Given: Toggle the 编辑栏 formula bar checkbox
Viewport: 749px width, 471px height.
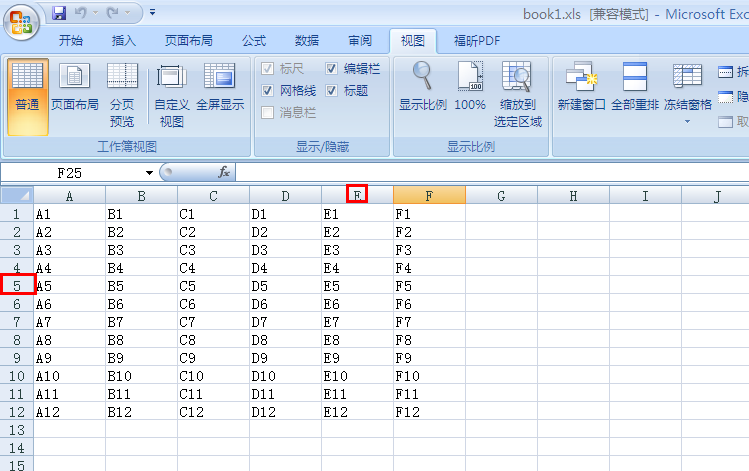Looking at the screenshot, I should (332, 69).
